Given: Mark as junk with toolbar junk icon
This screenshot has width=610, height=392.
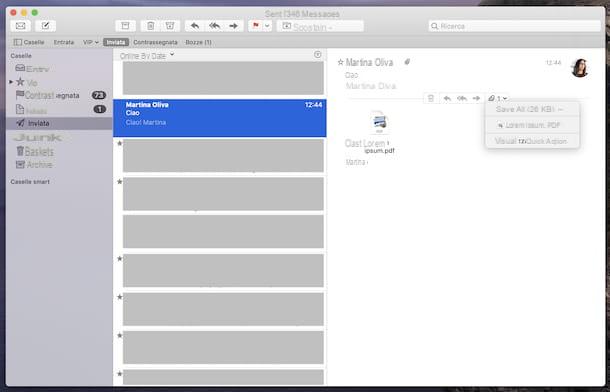Looking at the screenshot, I should (170, 26).
